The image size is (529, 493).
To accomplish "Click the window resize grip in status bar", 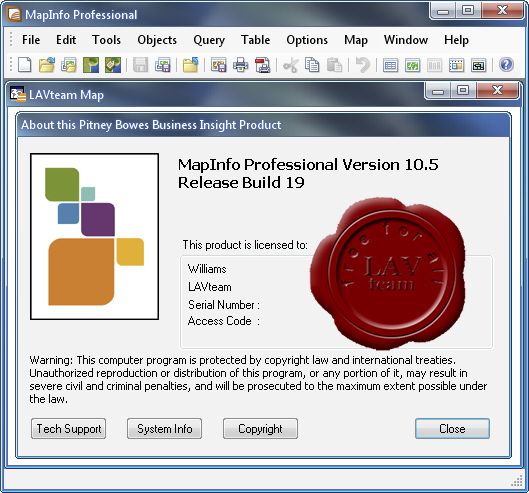I will tap(517, 481).
